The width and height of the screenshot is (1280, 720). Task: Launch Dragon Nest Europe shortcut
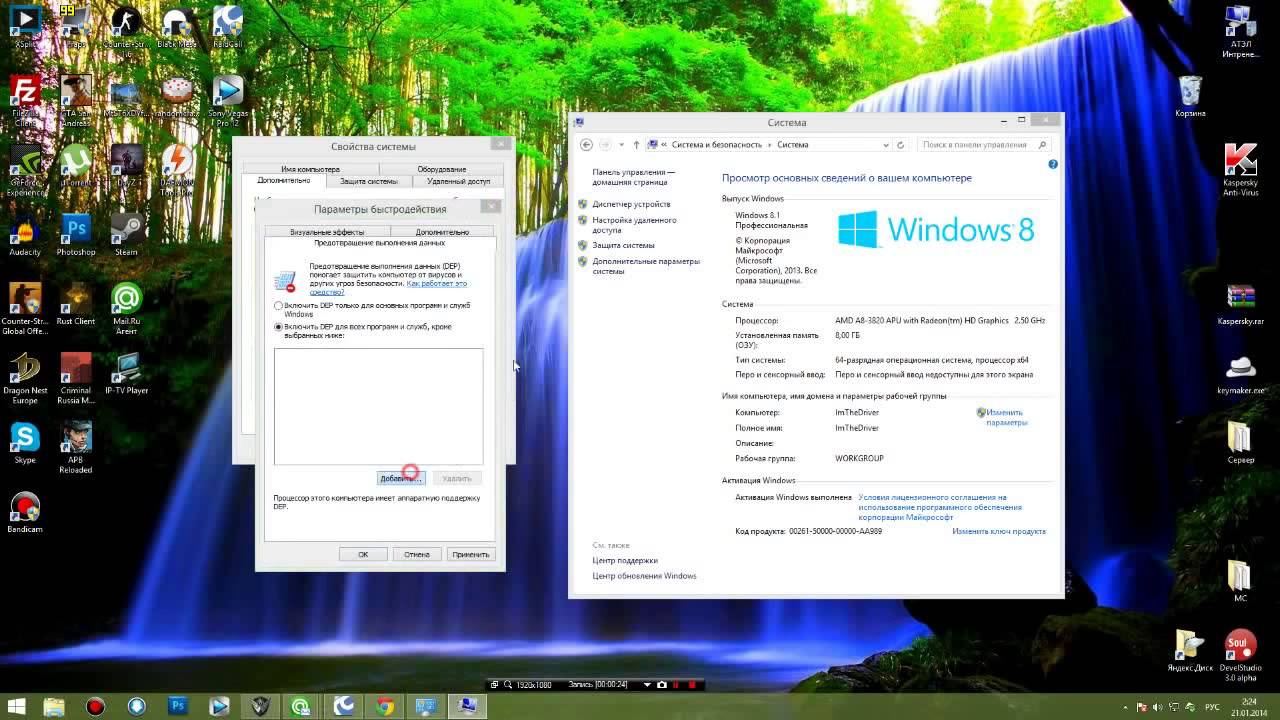[x=25, y=377]
